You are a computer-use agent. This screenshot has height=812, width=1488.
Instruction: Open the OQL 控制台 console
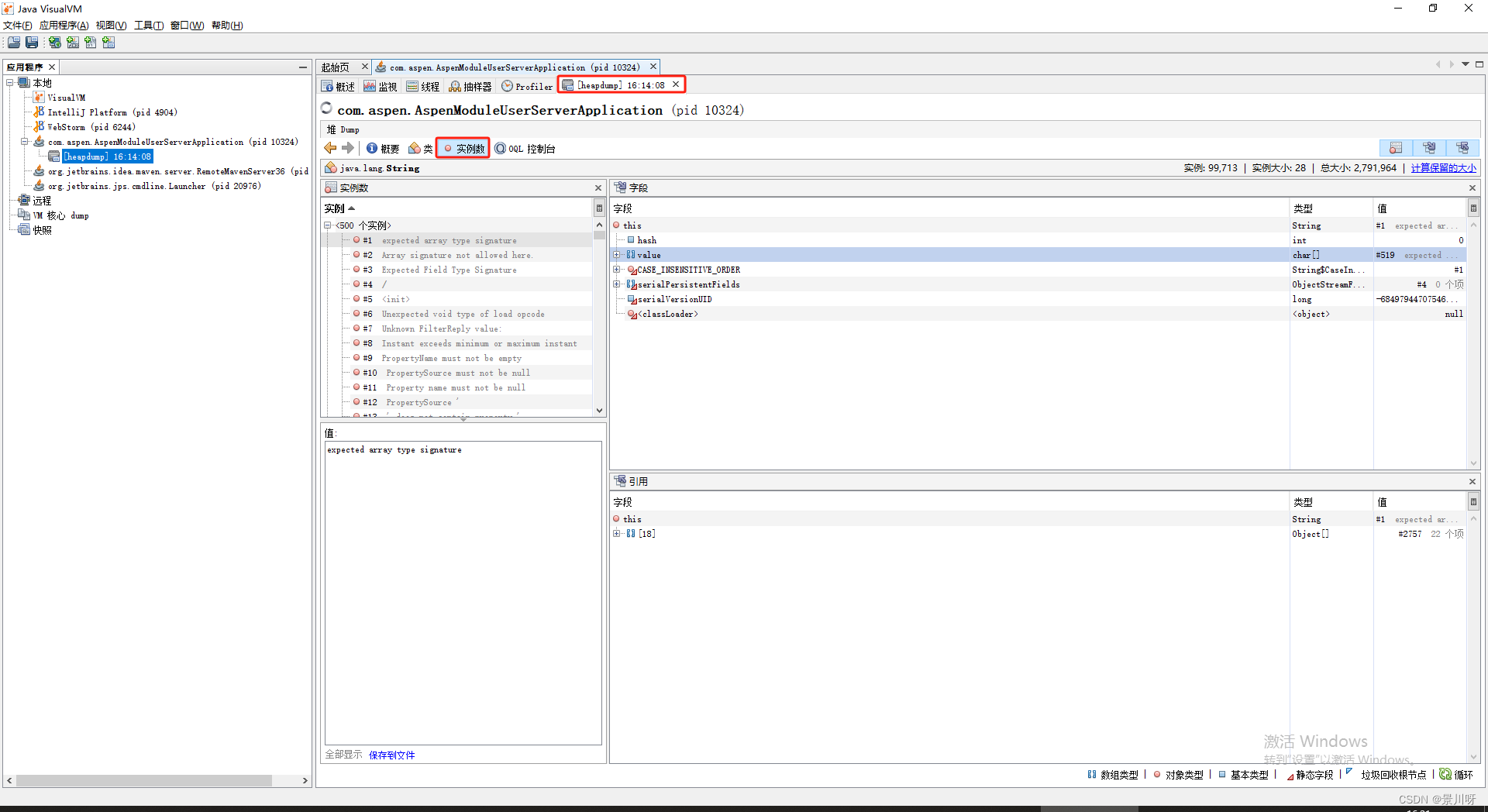click(x=525, y=148)
